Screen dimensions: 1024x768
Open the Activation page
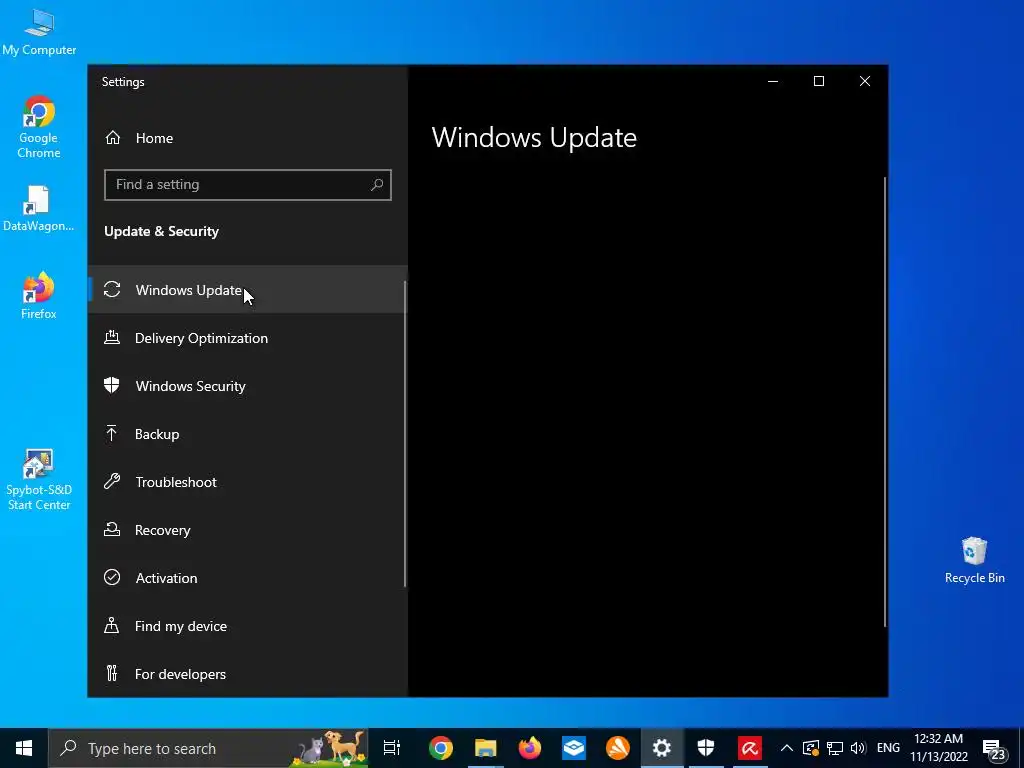(x=248, y=578)
